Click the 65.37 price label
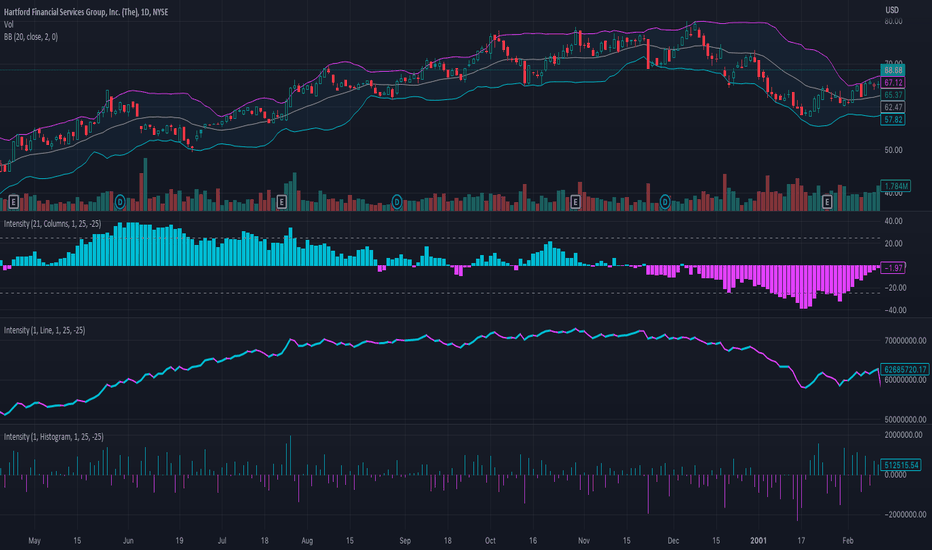 click(x=893, y=95)
